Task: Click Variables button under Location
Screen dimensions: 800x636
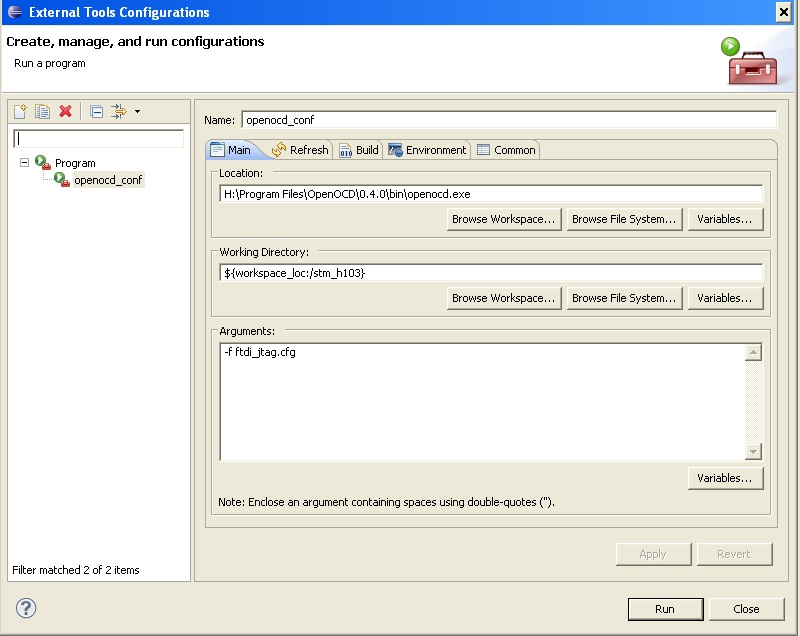Action: point(725,219)
